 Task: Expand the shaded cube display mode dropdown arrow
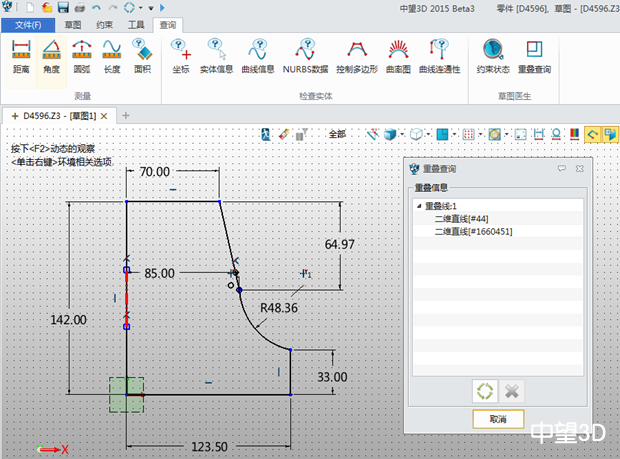pyautogui.click(x=404, y=133)
